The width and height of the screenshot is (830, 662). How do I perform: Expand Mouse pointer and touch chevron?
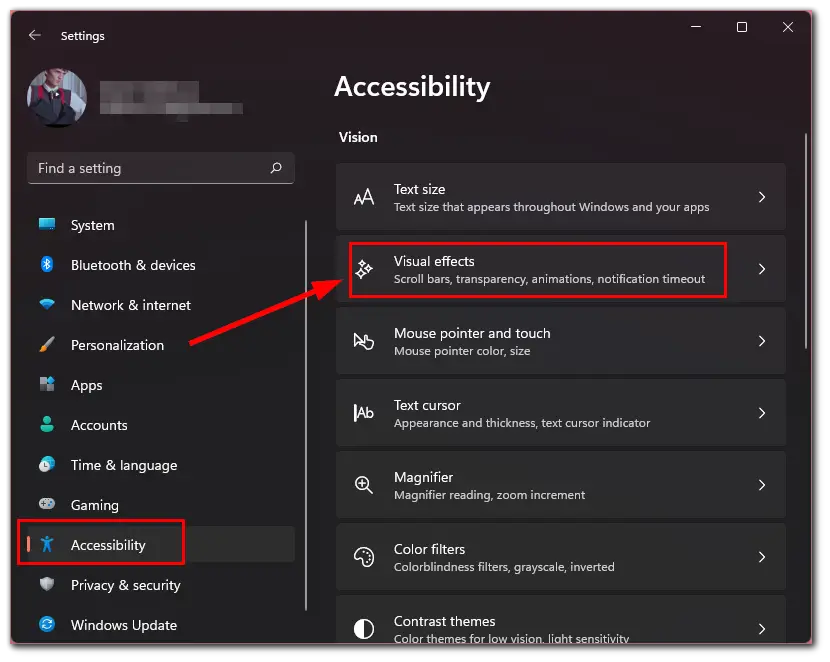point(762,341)
